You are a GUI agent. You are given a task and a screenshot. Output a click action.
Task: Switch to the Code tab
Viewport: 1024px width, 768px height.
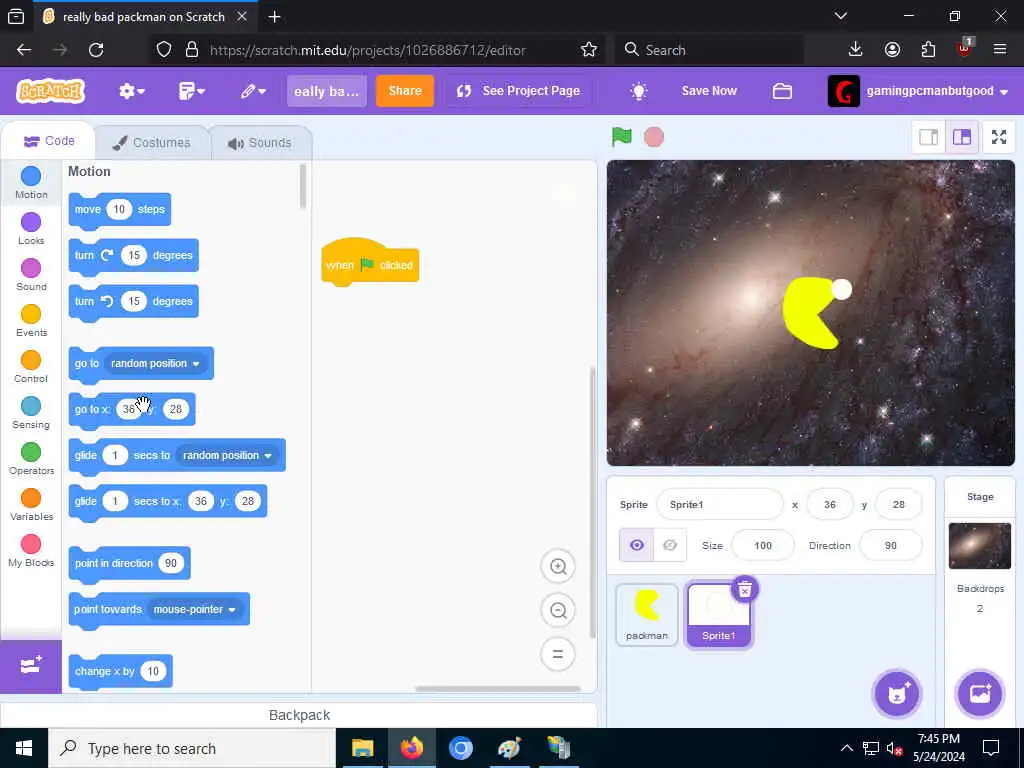pos(48,141)
